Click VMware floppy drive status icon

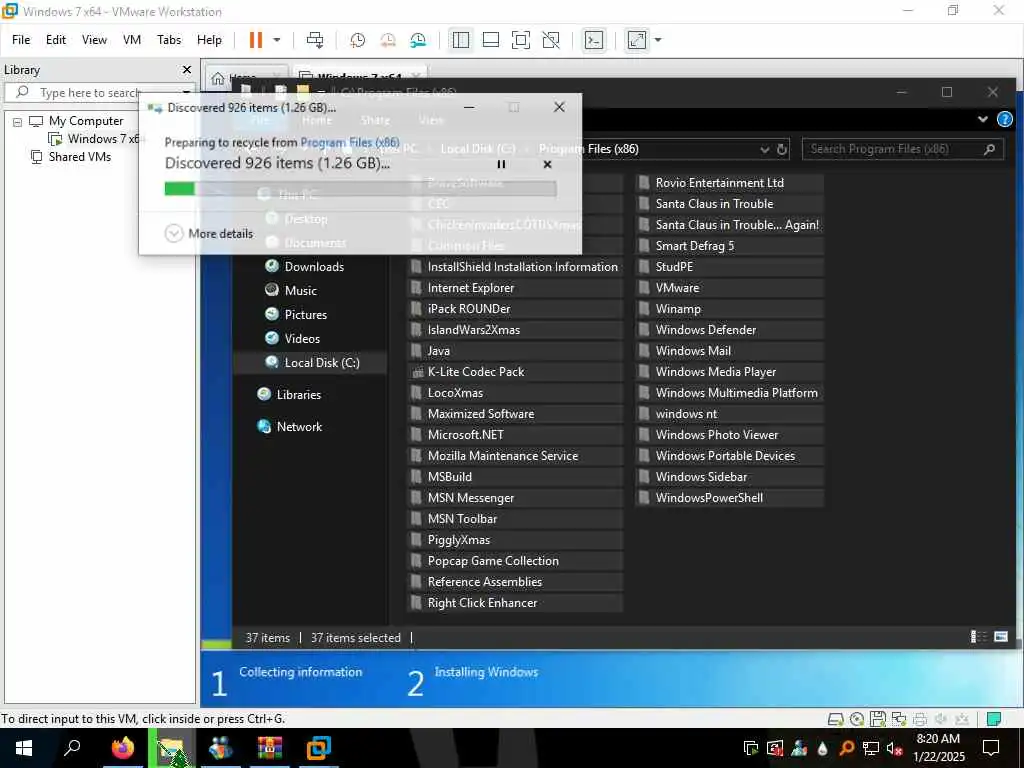click(x=878, y=720)
